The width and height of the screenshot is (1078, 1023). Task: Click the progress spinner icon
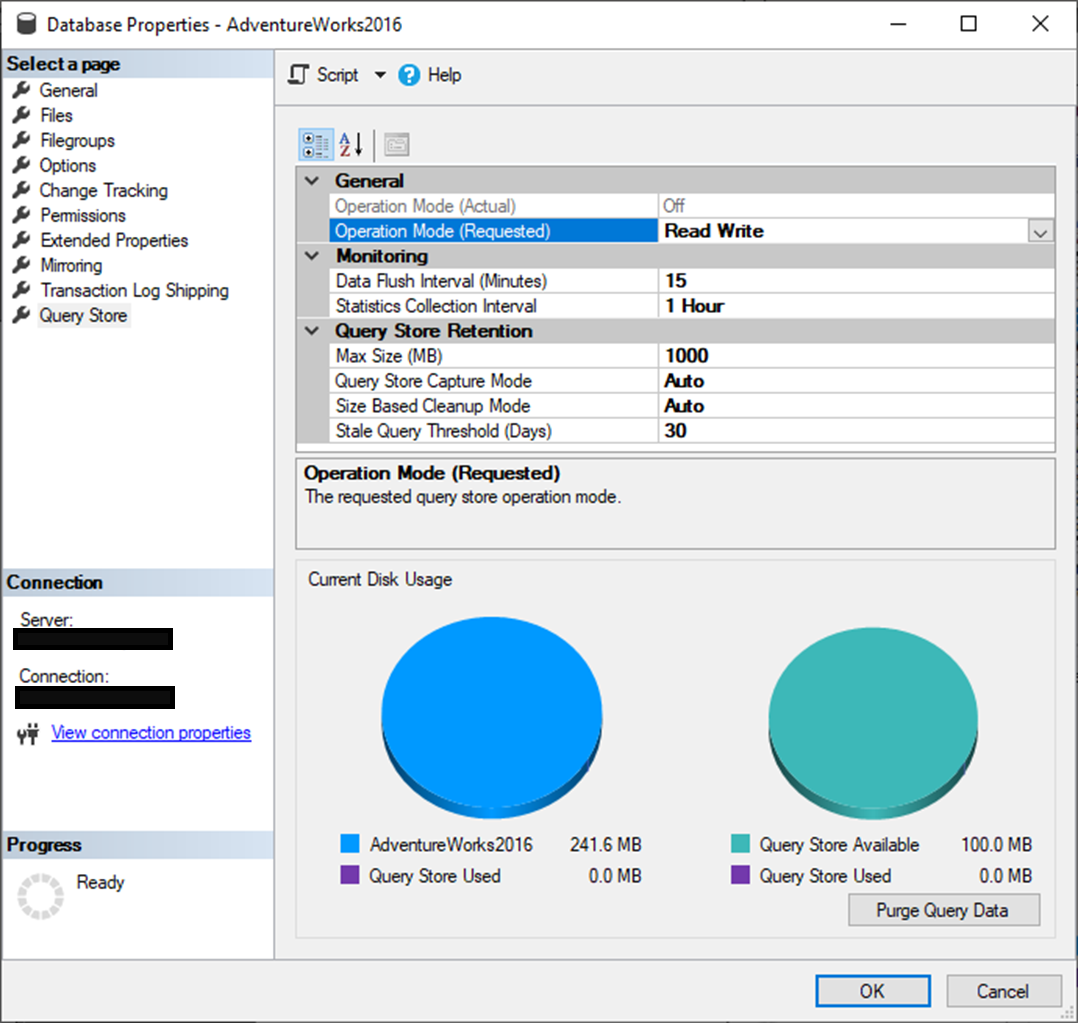[40, 896]
